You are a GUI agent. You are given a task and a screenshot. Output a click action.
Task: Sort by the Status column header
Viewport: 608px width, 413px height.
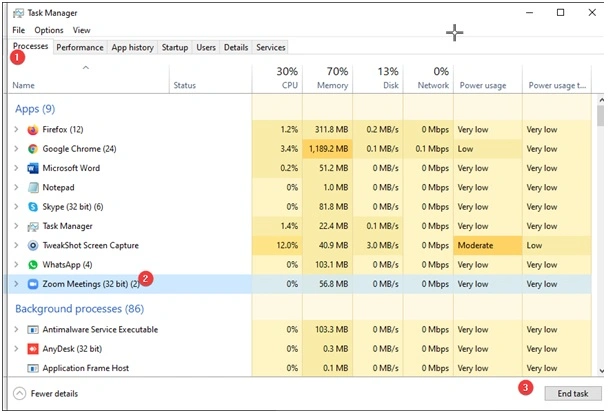(x=211, y=79)
